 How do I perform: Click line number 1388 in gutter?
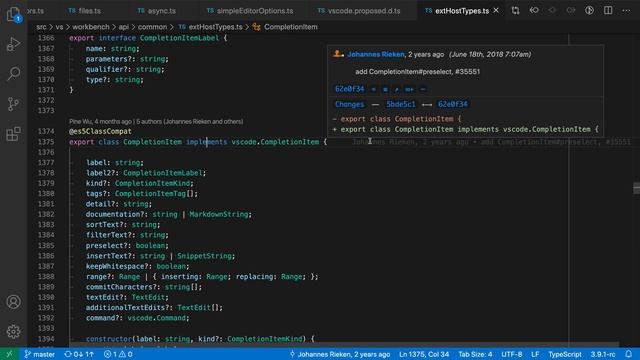point(46,276)
